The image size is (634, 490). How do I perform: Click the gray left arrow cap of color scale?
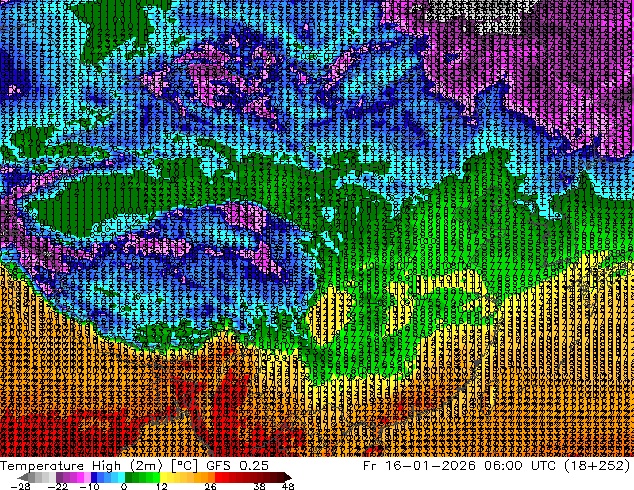[22, 477]
